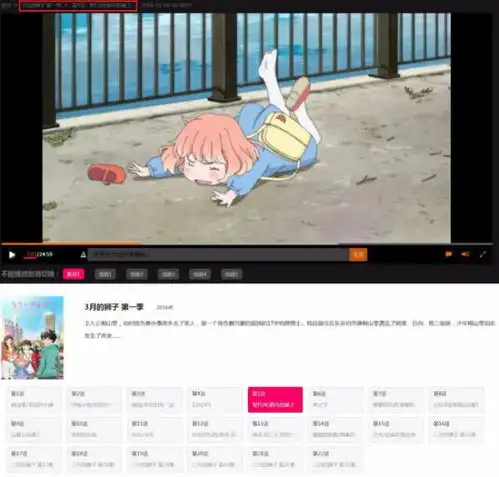Choose the last playback line button

(x=232, y=274)
